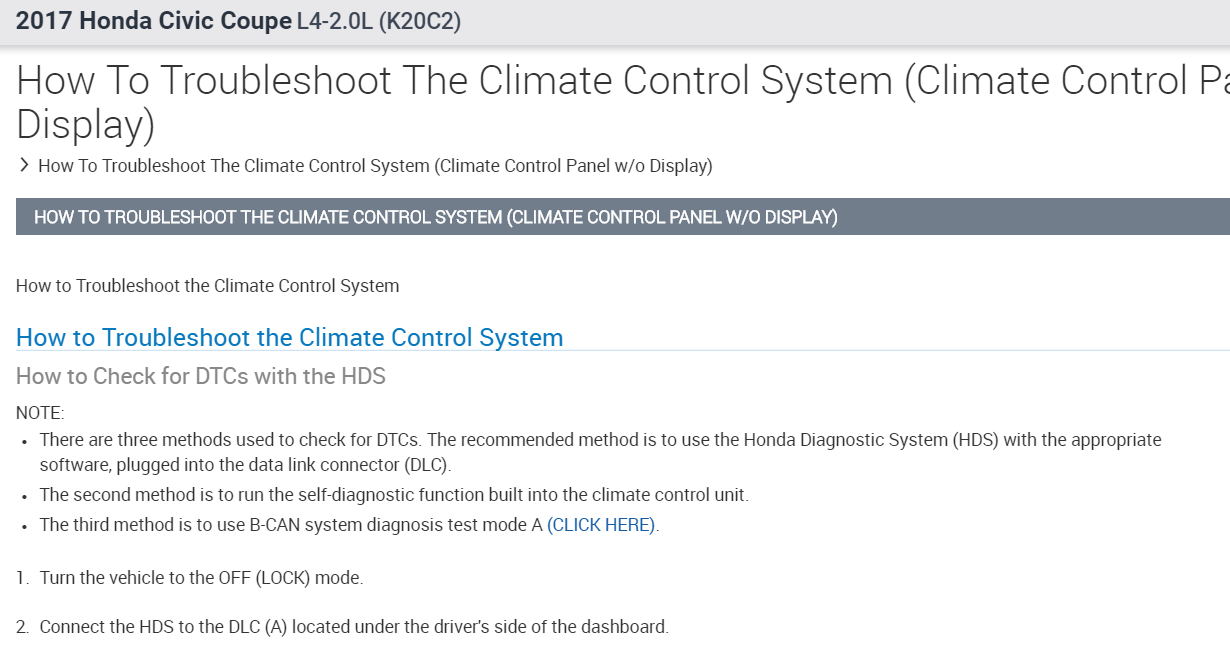Click the 'NOTE:' label

tap(40, 413)
